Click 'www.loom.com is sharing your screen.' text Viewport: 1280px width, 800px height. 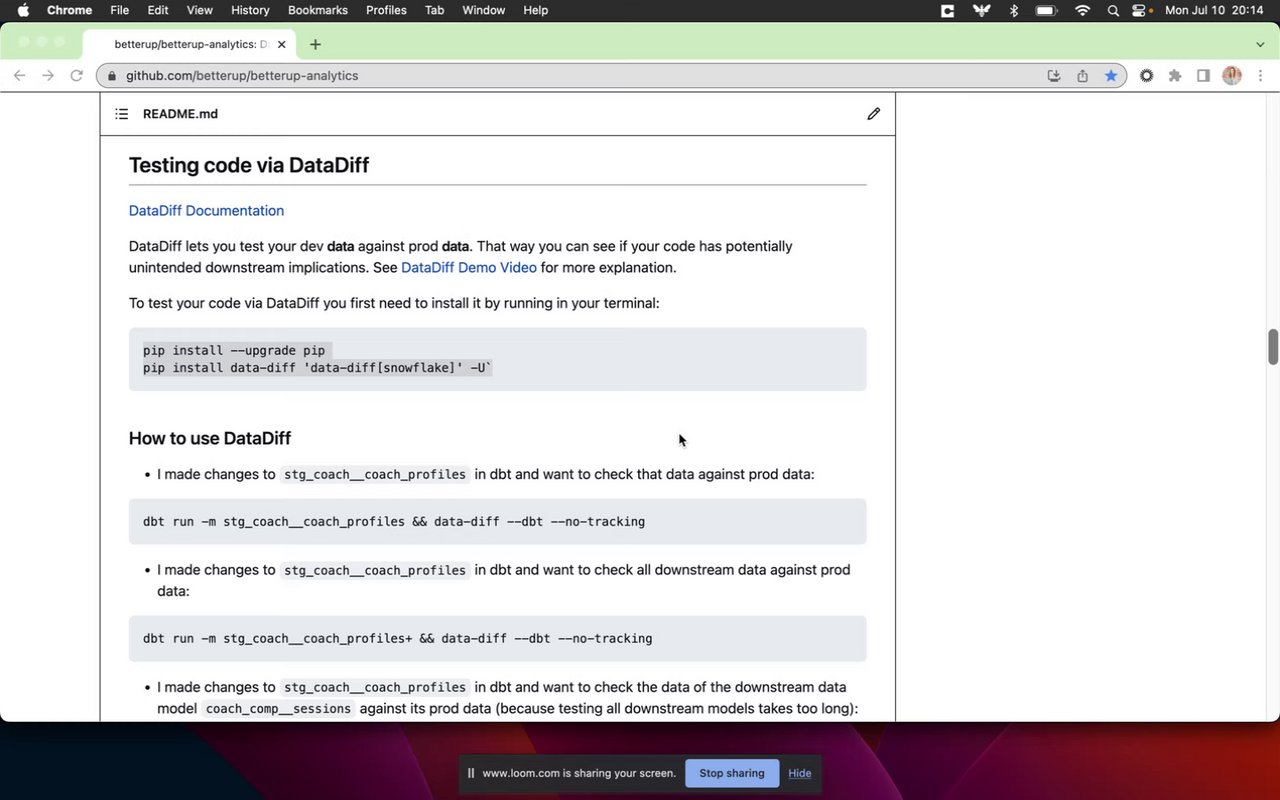pyautogui.click(x=579, y=773)
